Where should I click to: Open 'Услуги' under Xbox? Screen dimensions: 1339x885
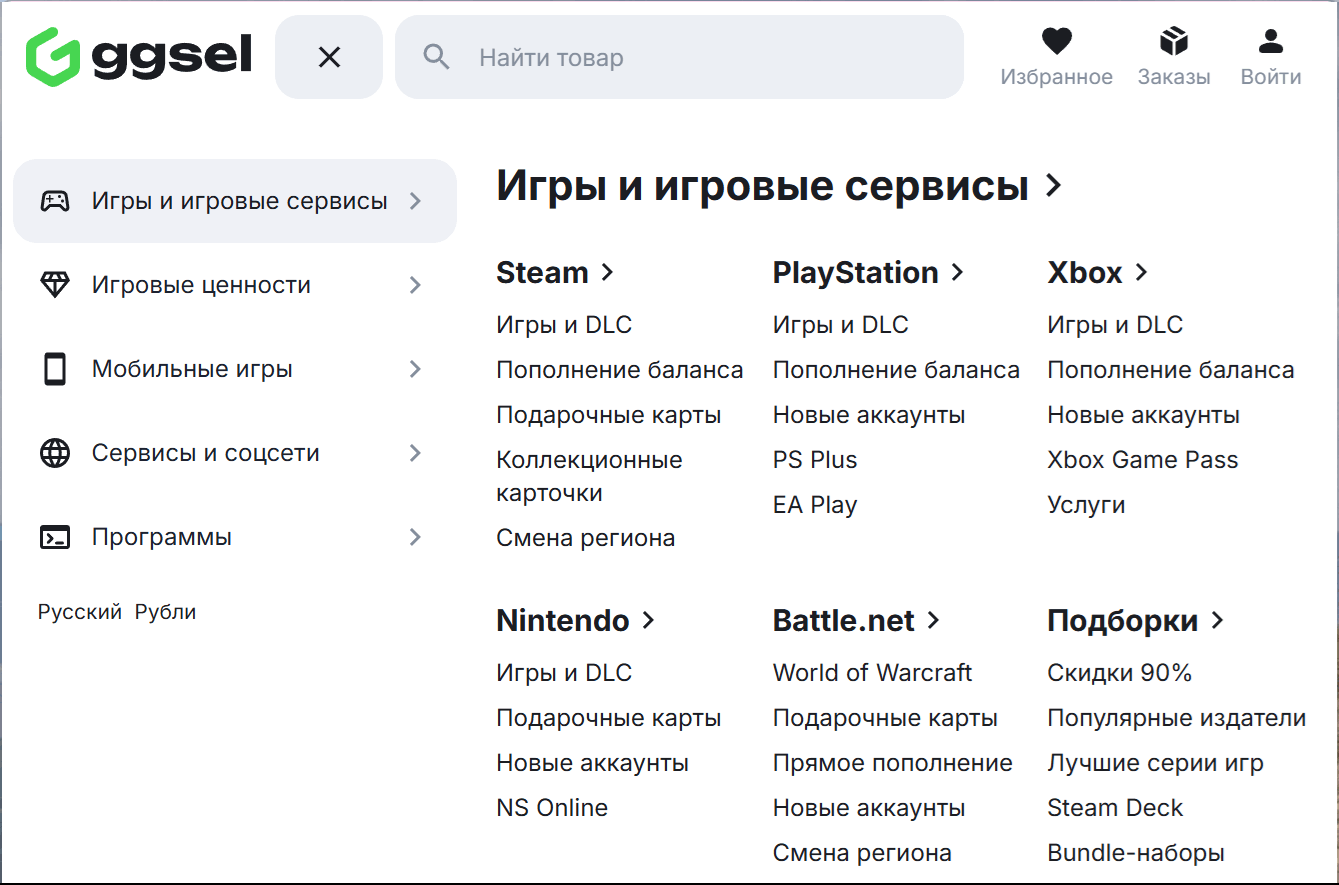1086,505
